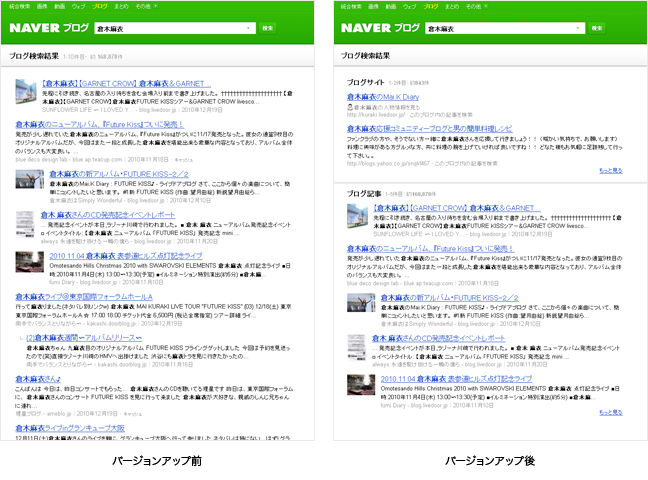
Task: Open 2010.11.04 表参道ヒルズ link, after-upgrade screenshot
Action: tap(456, 379)
